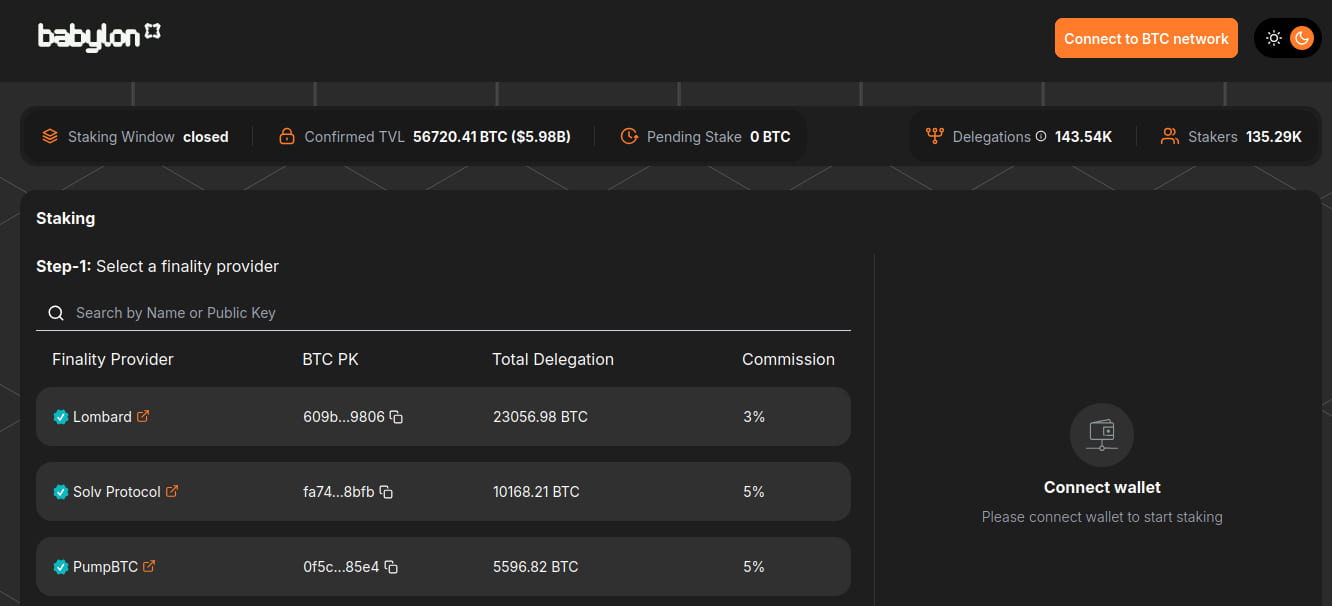This screenshot has height=606, width=1332.
Task: Open Solv Protocol's external link
Action: tap(173, 492)
